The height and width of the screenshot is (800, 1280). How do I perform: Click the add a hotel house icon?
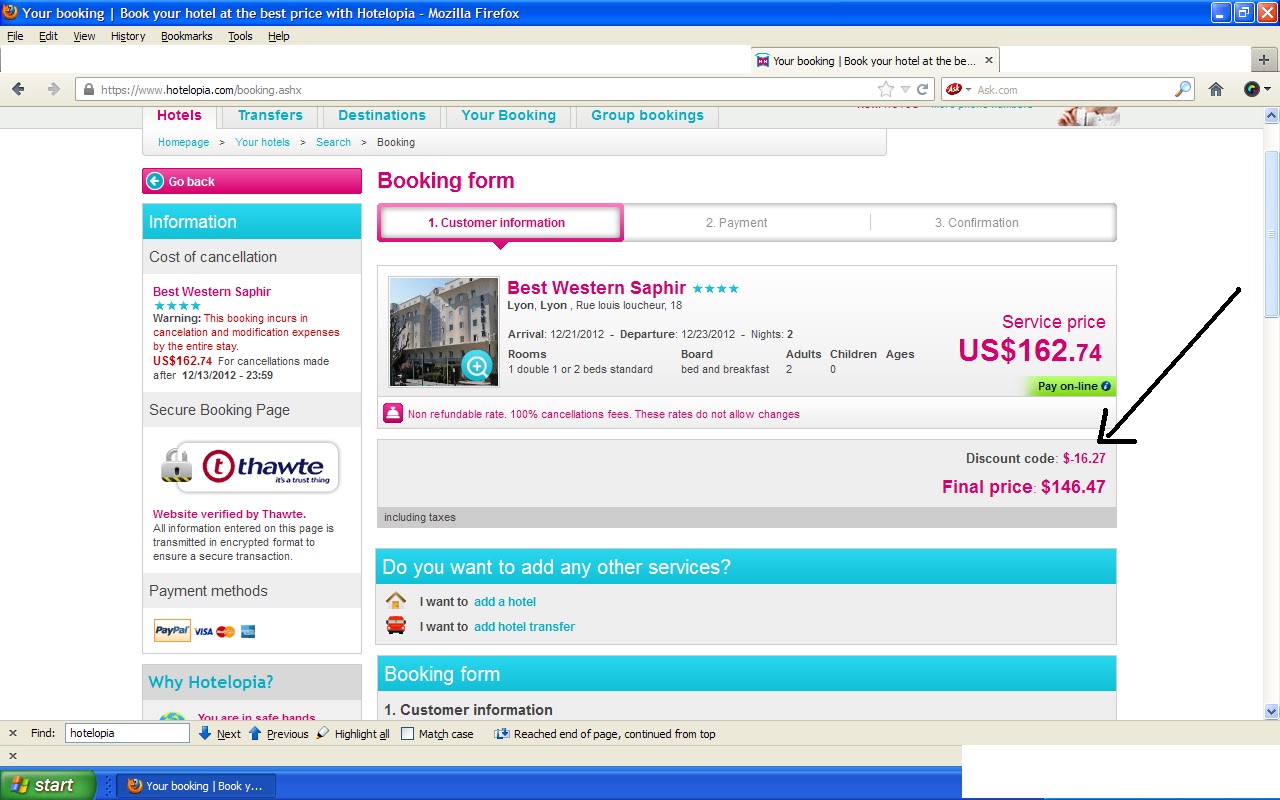[x=396, y=601]
